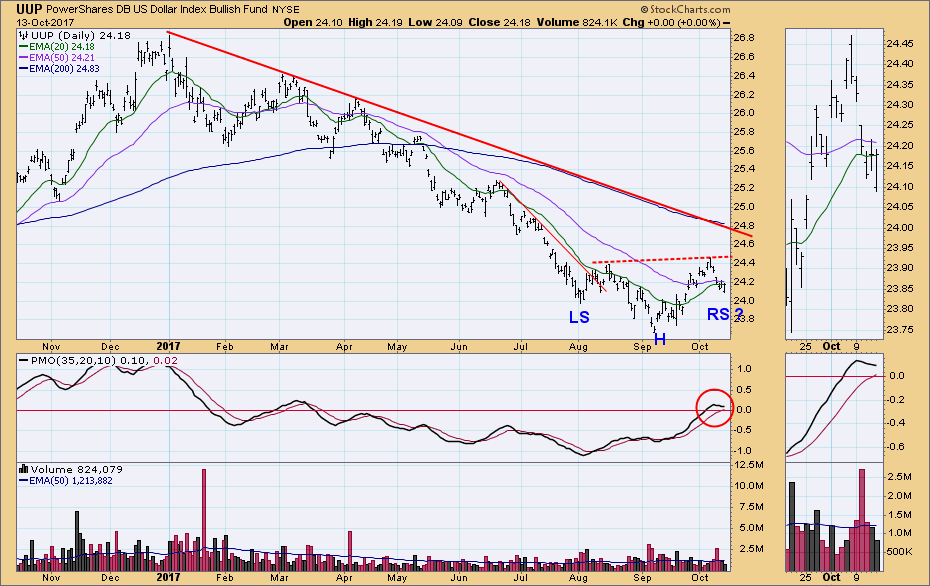Click the UUP (Daily) 24.18 legend entry

pos(75,36)
